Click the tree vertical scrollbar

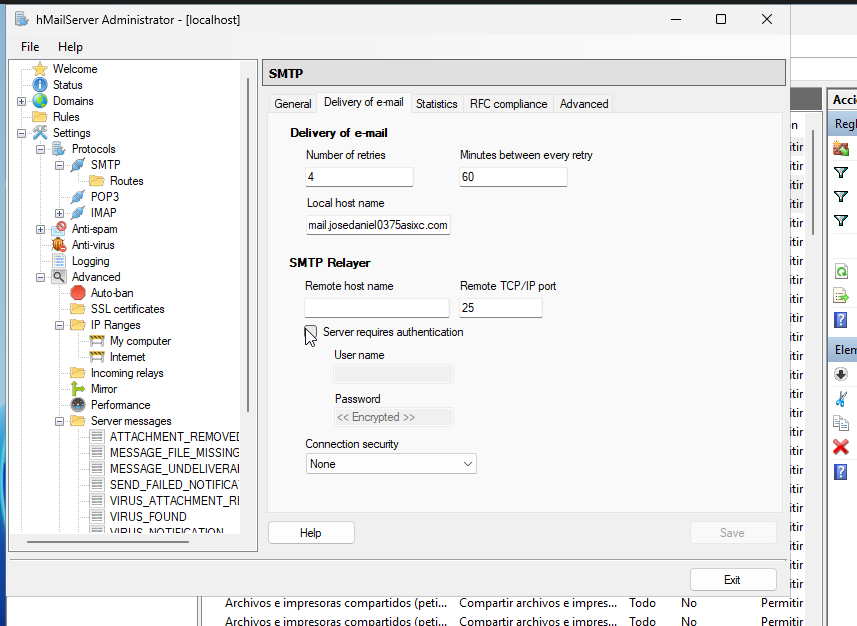point(248,245)
